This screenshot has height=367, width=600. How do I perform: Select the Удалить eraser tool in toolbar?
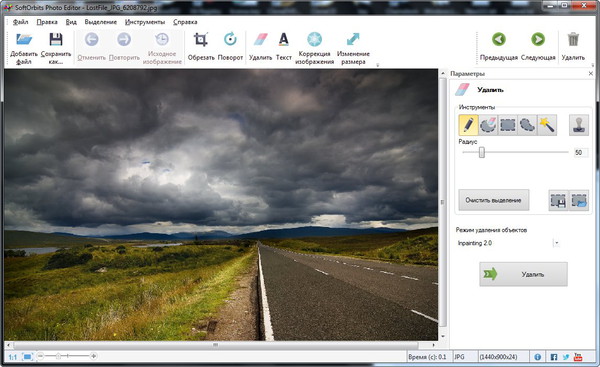(260, 39)
